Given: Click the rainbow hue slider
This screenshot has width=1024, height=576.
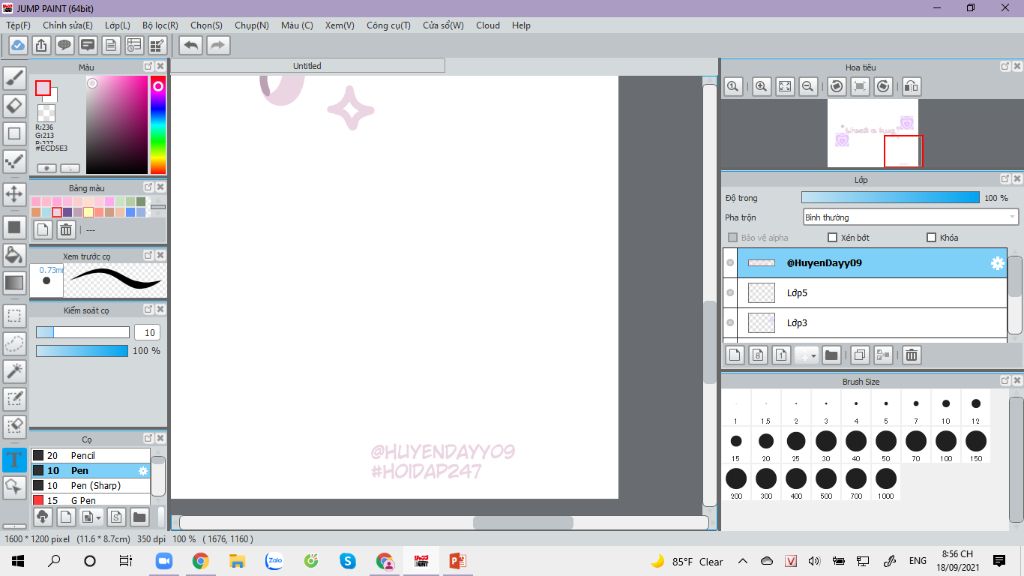Looking at the screenshot, I should point(158,125).
